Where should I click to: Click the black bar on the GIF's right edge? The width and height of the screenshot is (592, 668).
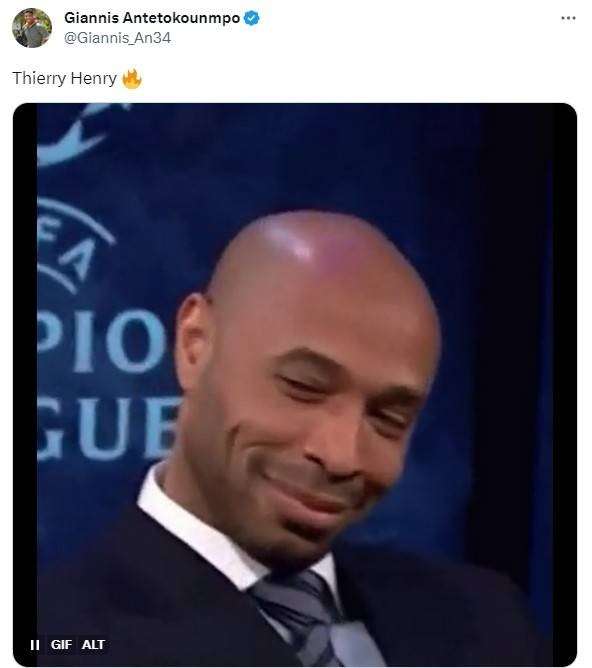pos(564,383)
